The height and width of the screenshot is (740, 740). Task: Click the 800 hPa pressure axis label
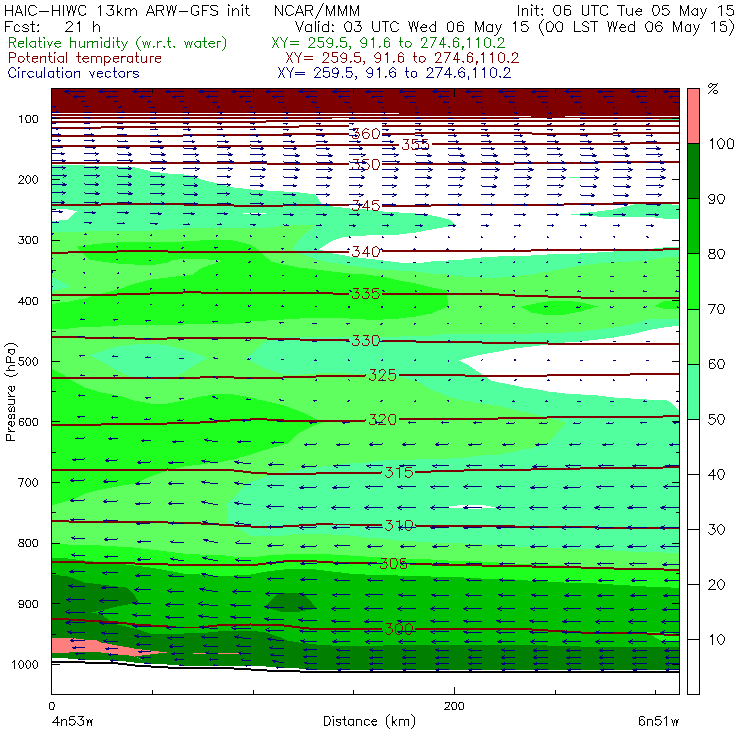point(28,543)
